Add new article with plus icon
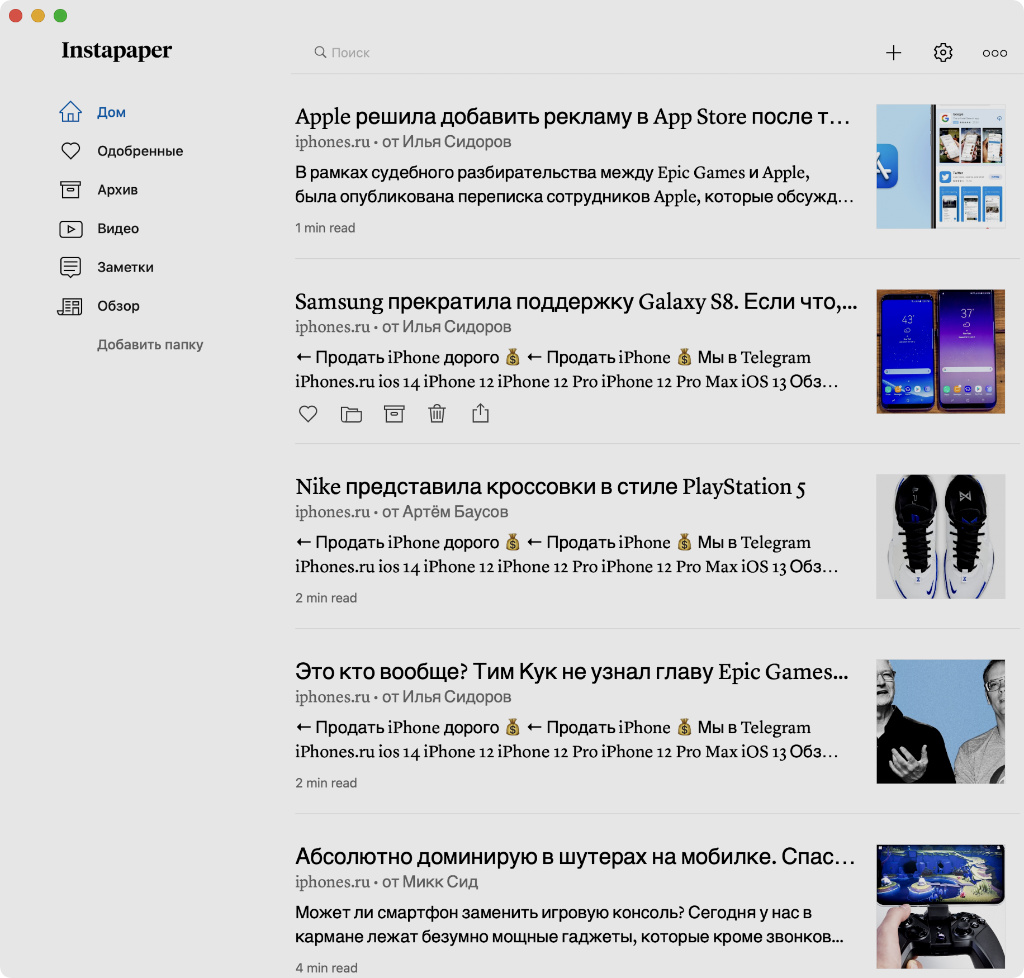This screenshot has width=1024, height=978. point(894,53)
